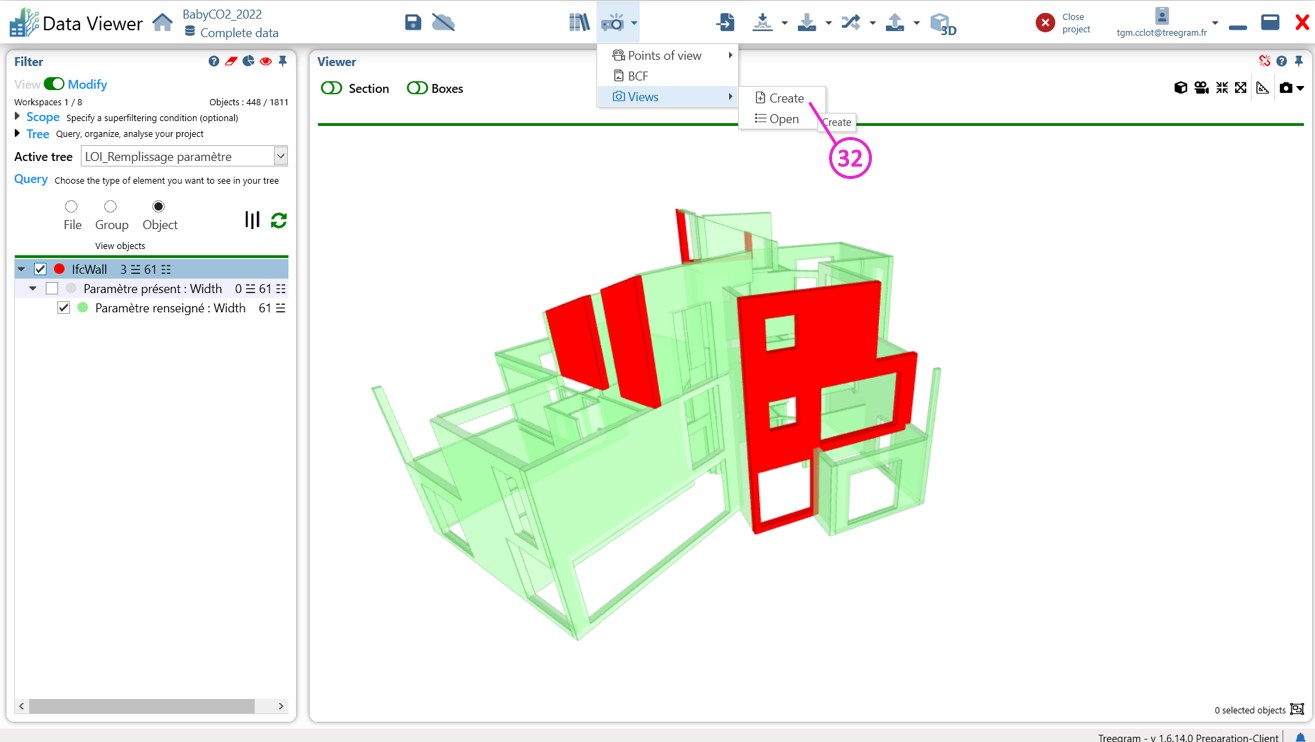
Task: Click the video camera icon in Viewer
Action: coord(1201,89)
